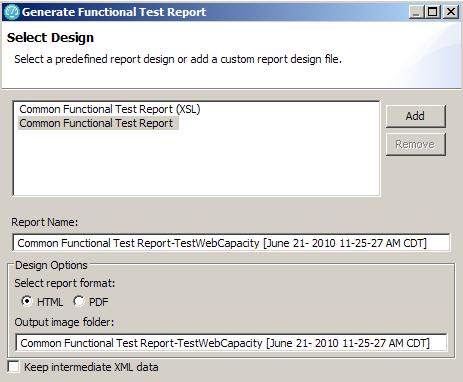The width and height of the screenshot is (463, 382).
Task: Click the Remove button
Action: coord(415,144)
